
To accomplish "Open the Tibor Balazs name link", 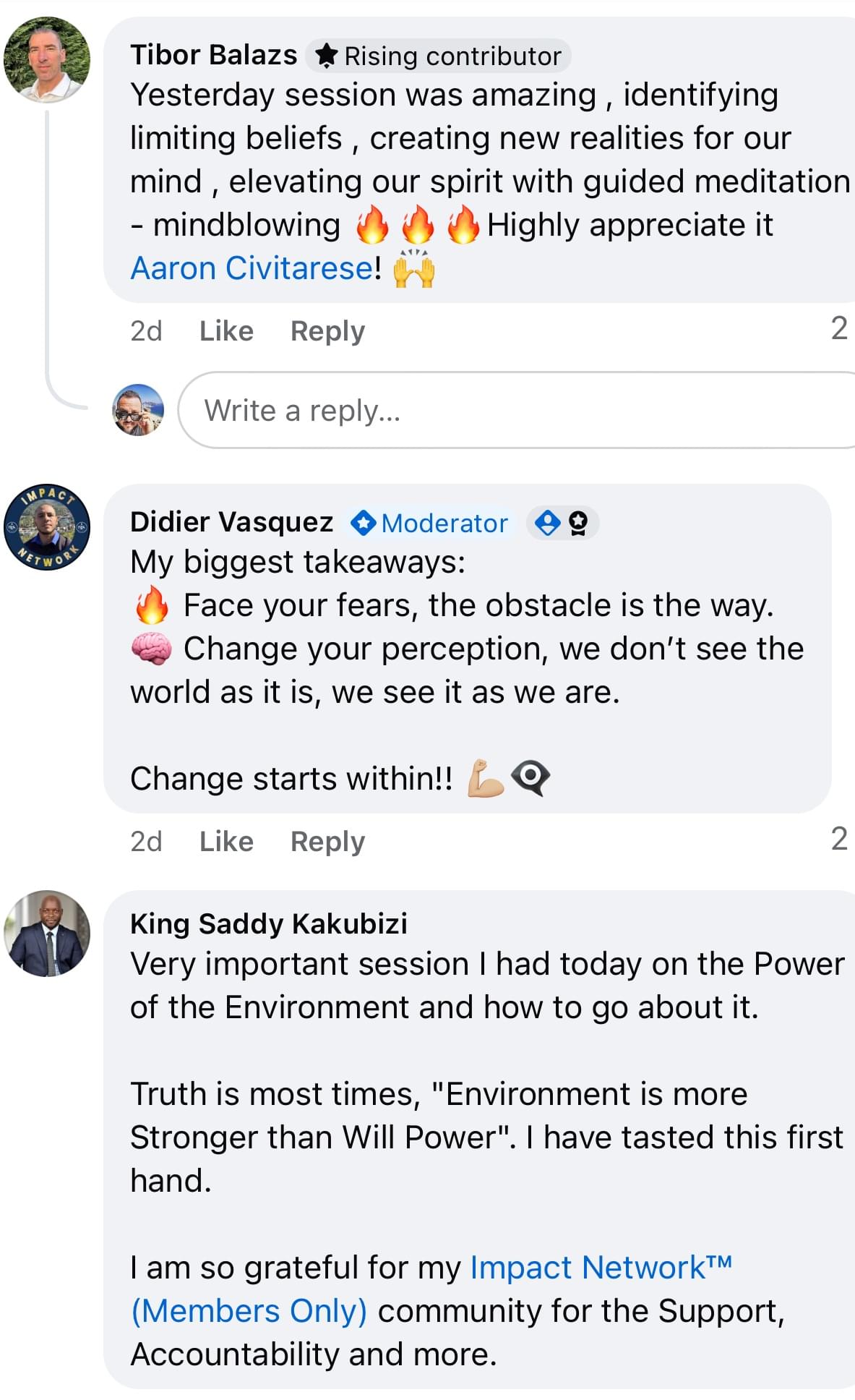I will tap(213, 55).
